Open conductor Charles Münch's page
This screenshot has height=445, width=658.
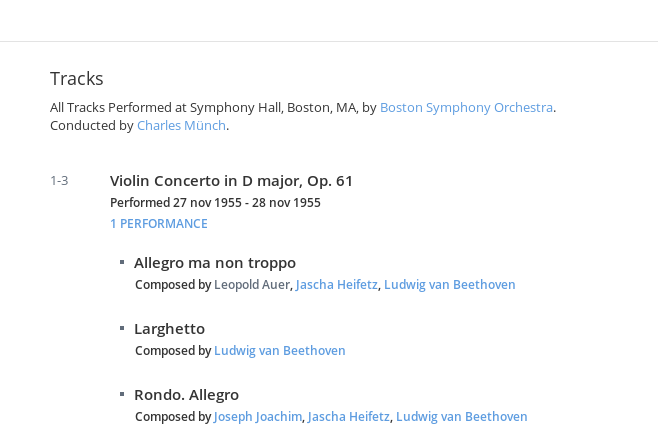click(181, 126)
